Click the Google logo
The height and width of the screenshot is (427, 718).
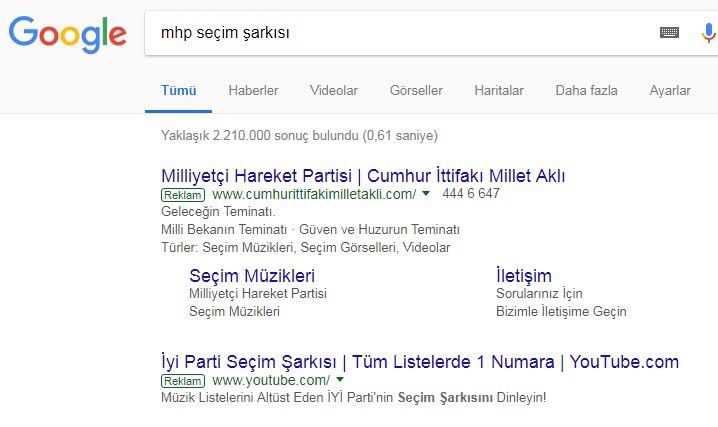[67, 34]
